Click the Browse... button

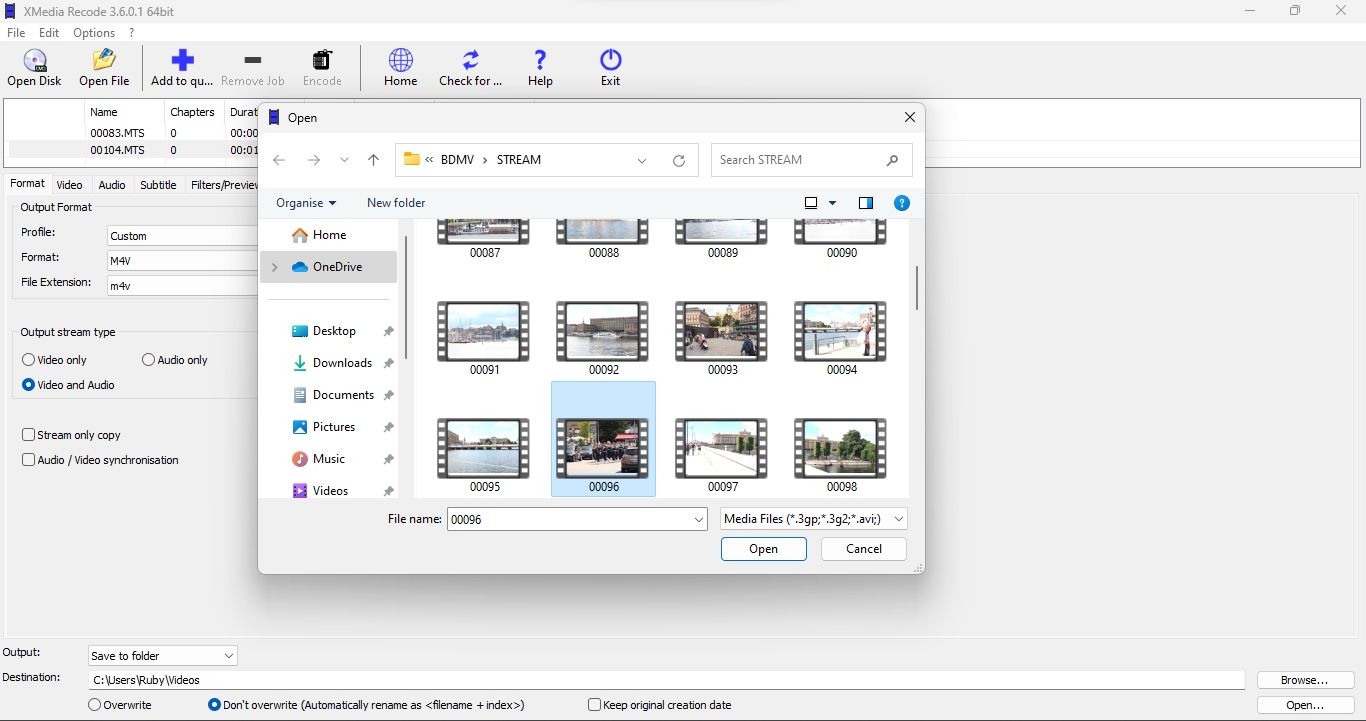point(1304,680)
